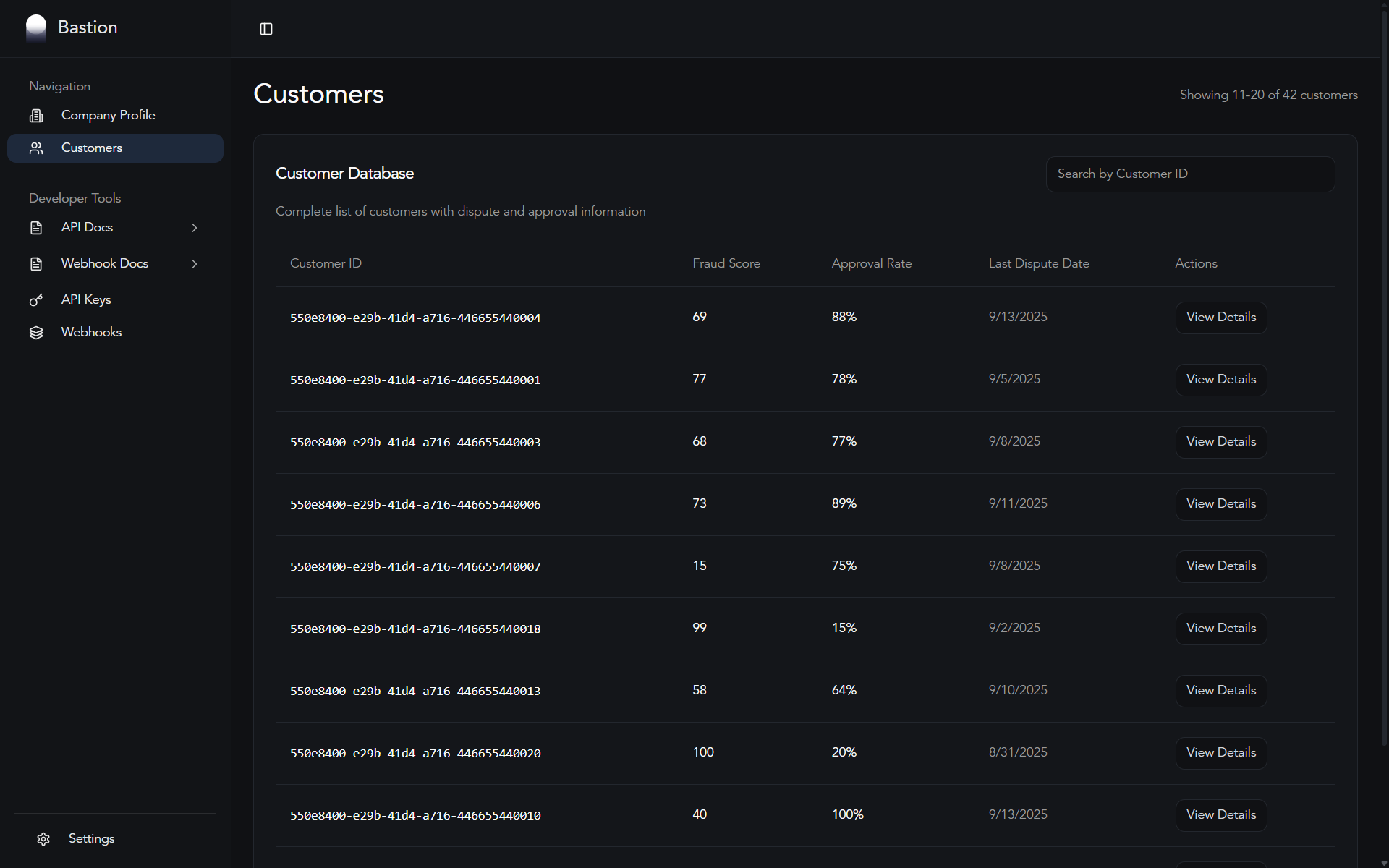This screenshot has height=868, width=1389.
Task: Open the Company Profile page
Action: [x=109, y=116]
